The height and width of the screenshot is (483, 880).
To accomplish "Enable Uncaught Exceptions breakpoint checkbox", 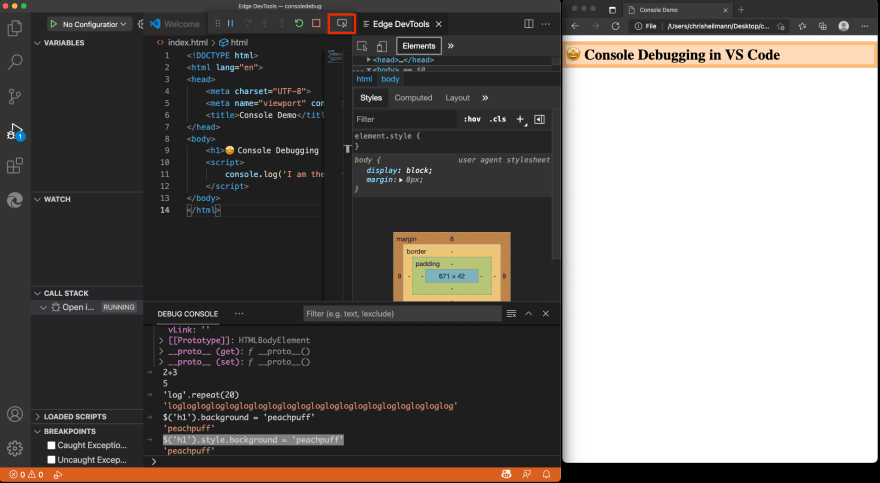I will (52, 460).
